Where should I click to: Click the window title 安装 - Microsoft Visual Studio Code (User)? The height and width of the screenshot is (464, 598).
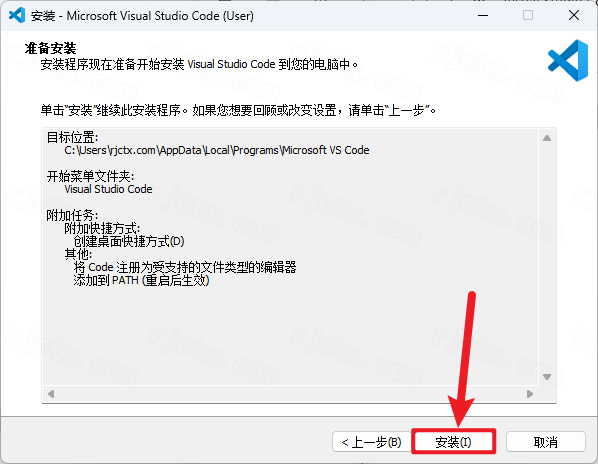[x=142, y=16]
